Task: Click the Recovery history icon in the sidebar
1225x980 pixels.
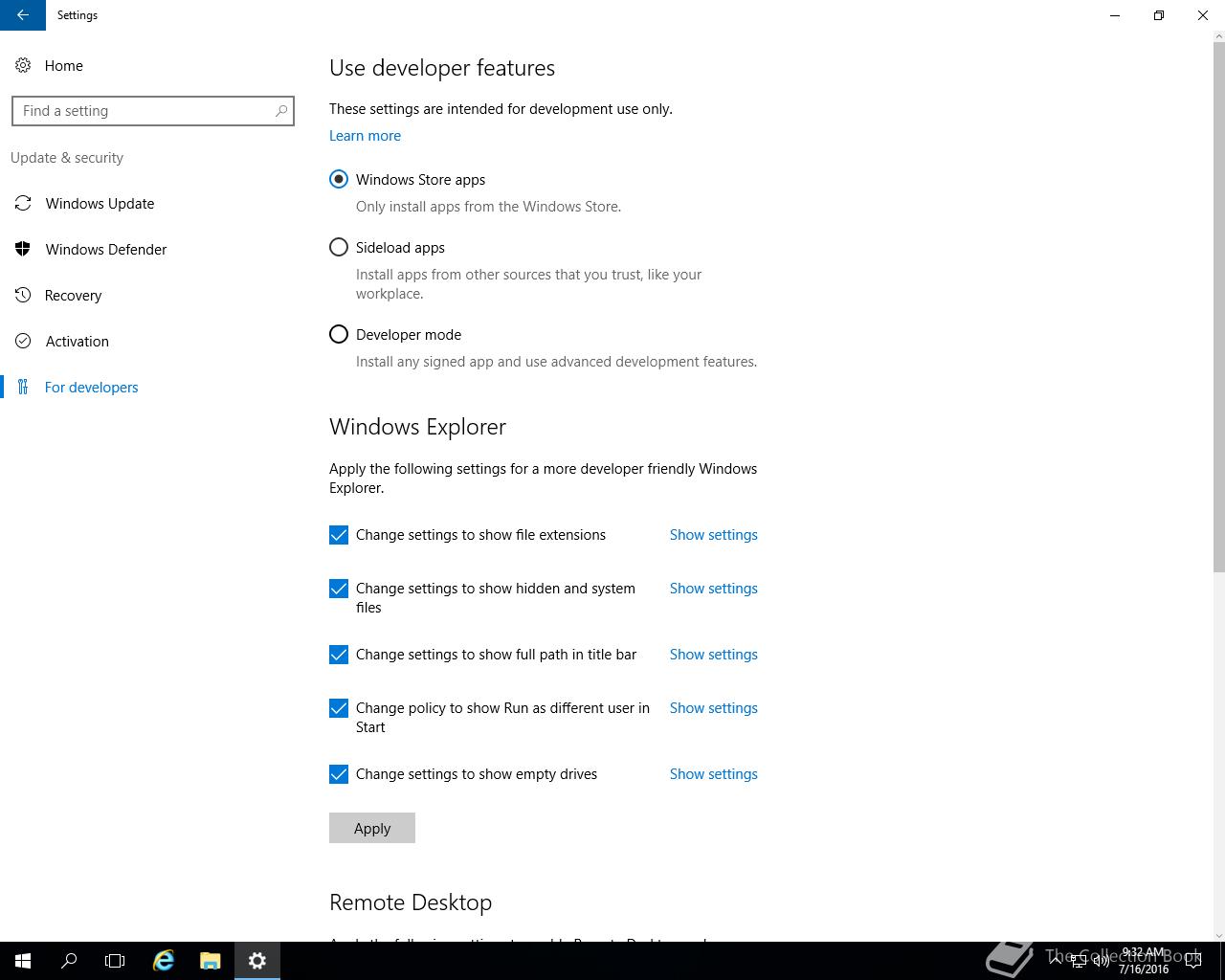Action: pos(23,295)
